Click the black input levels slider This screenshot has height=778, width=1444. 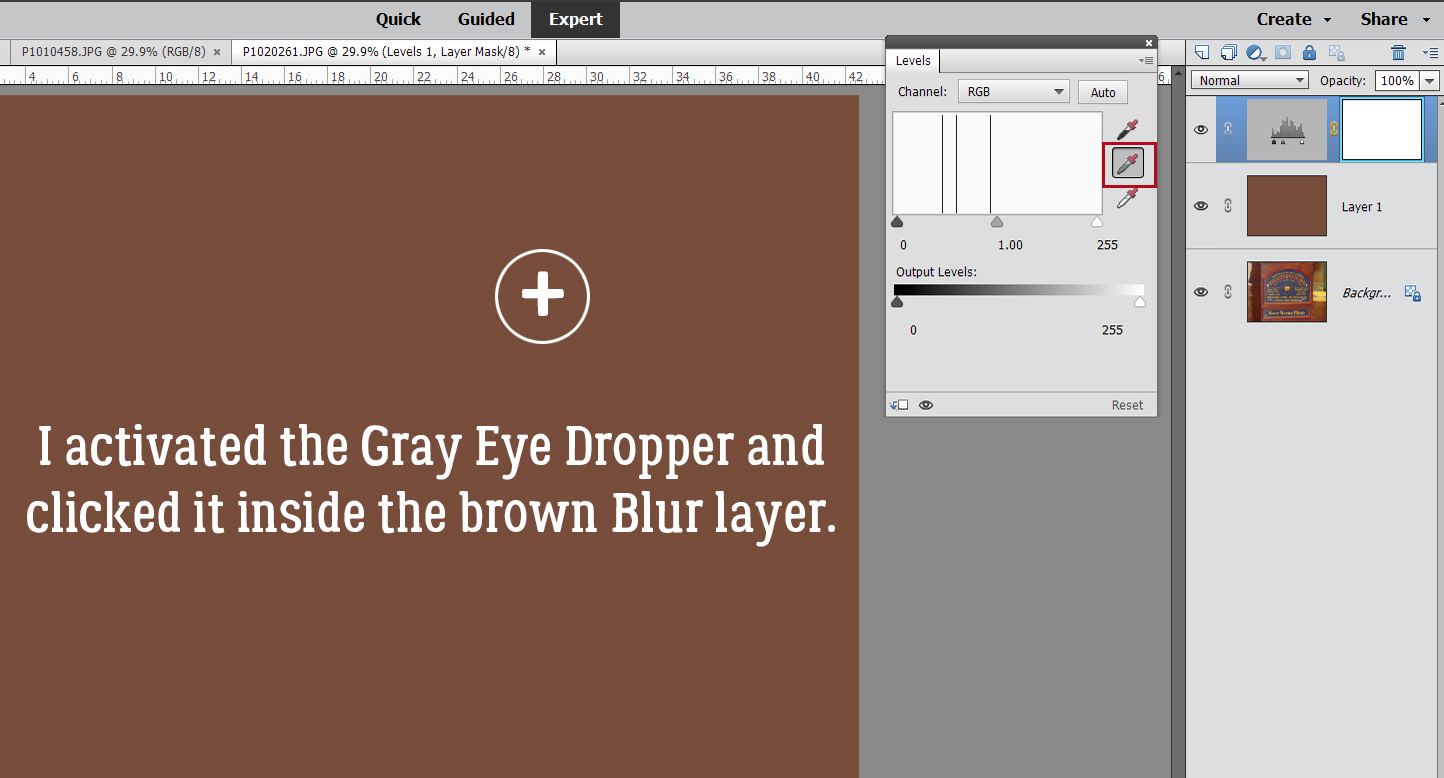point(897,221)
